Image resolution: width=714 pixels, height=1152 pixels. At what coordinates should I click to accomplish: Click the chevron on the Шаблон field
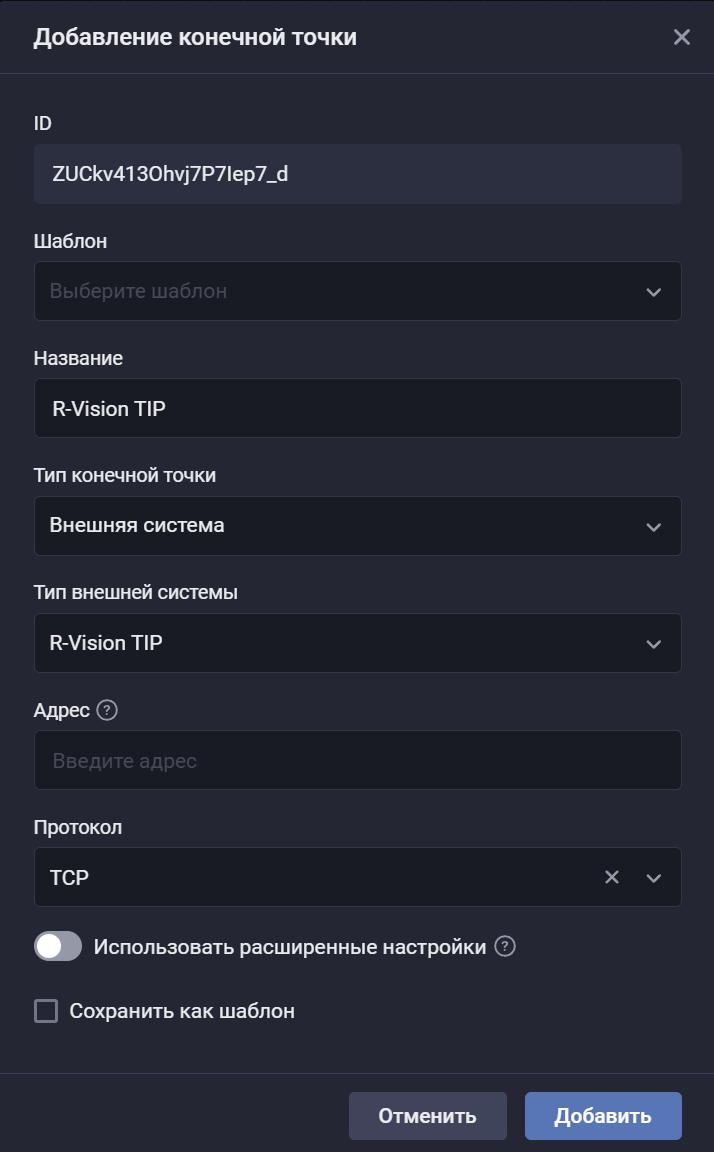click(653, 291)
